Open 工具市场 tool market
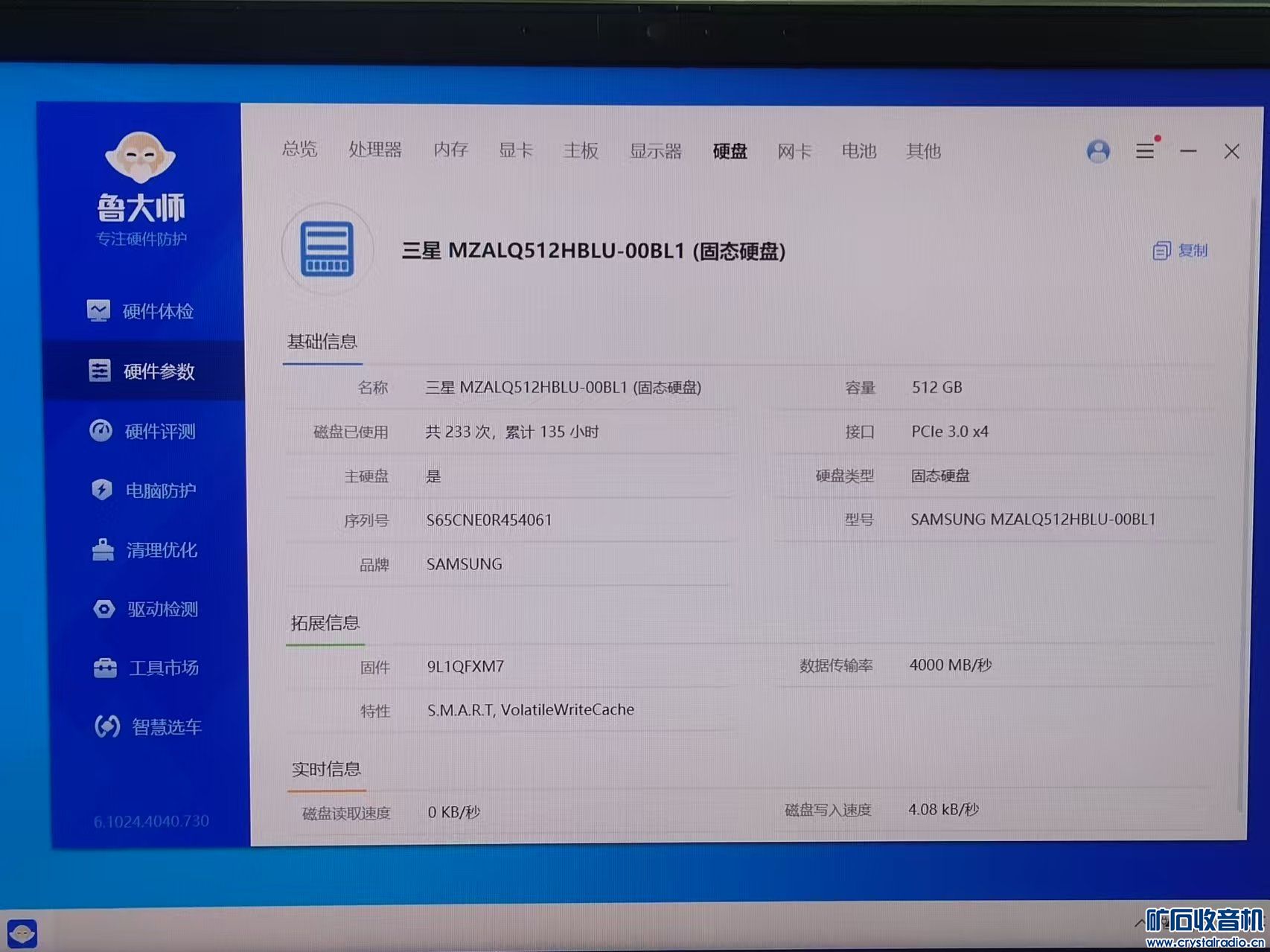This screenshot has width=1270, height=952. click(146, 668)
